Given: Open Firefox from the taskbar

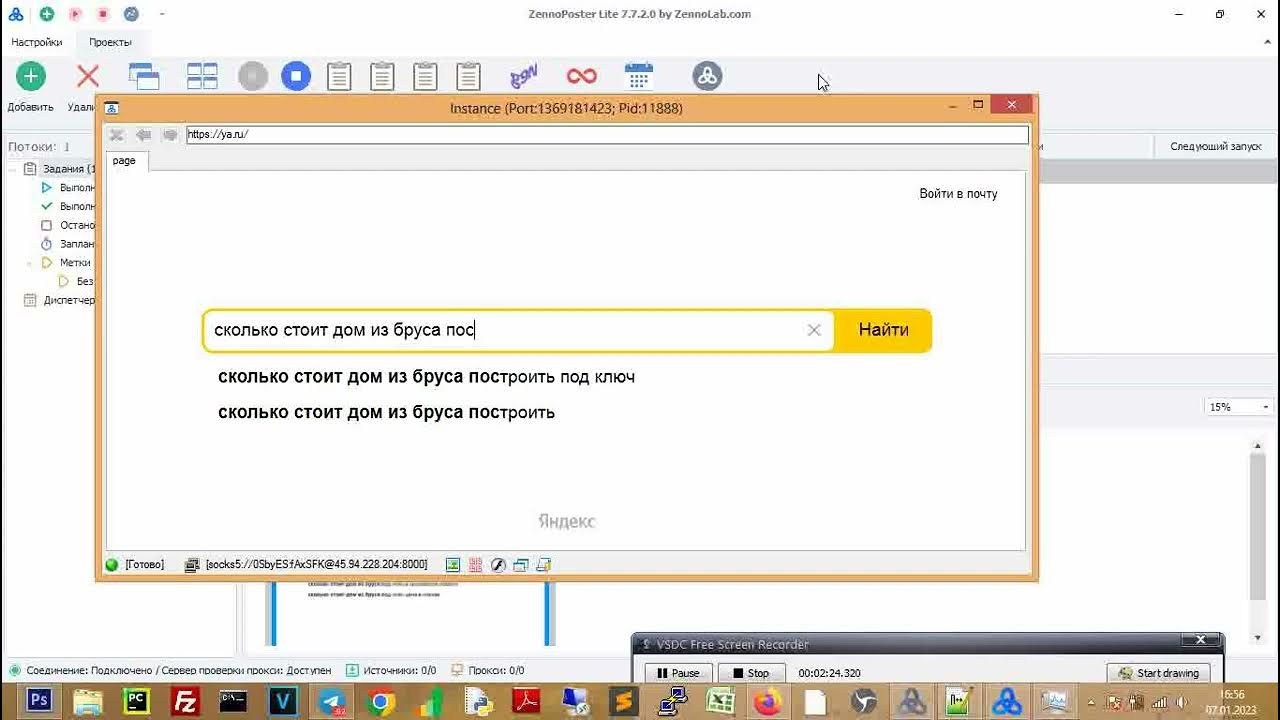Looking at the screenshot, I should [x=767, y=702].
